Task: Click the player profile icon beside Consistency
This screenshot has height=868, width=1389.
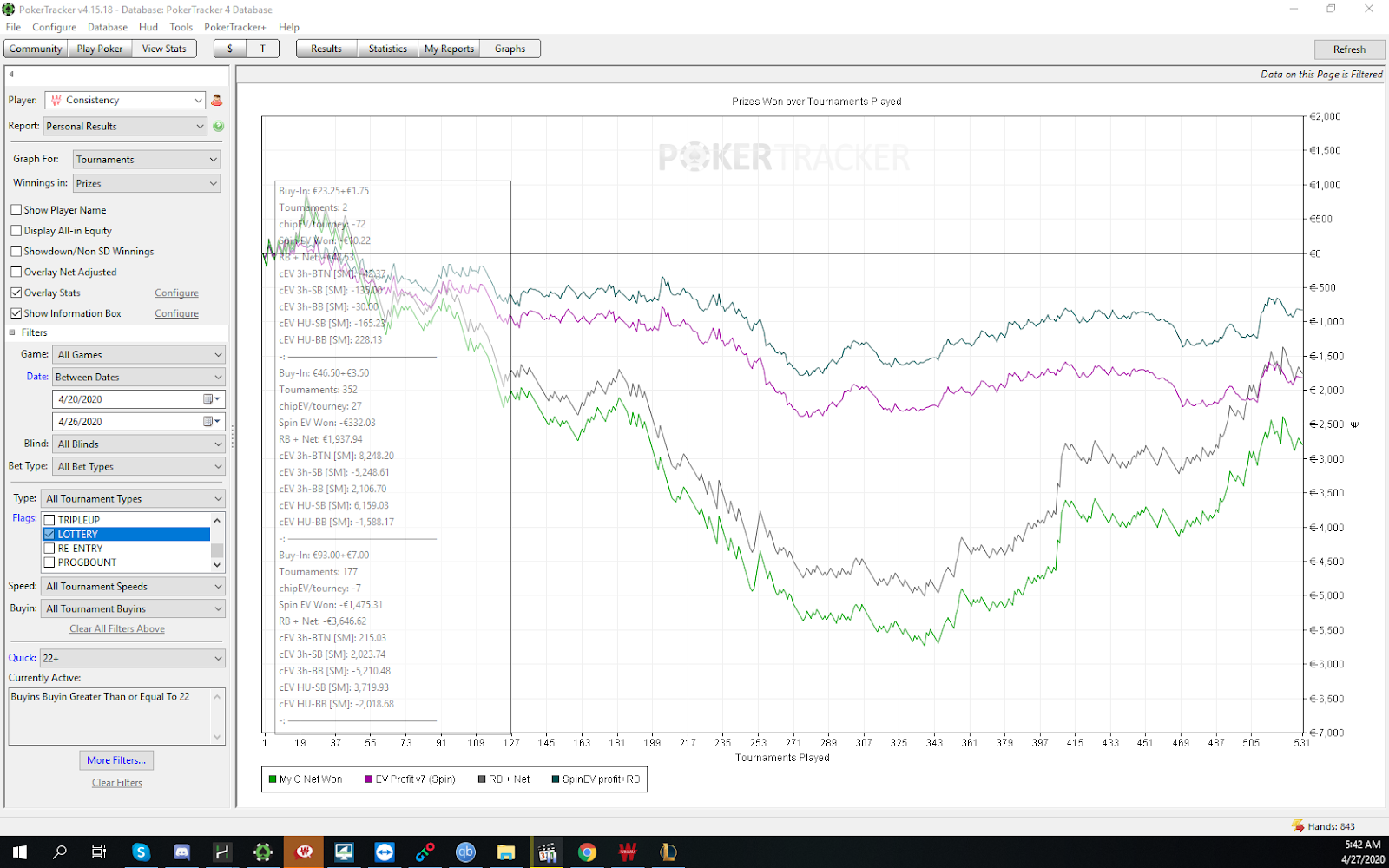Action: [x=217, y=101]
